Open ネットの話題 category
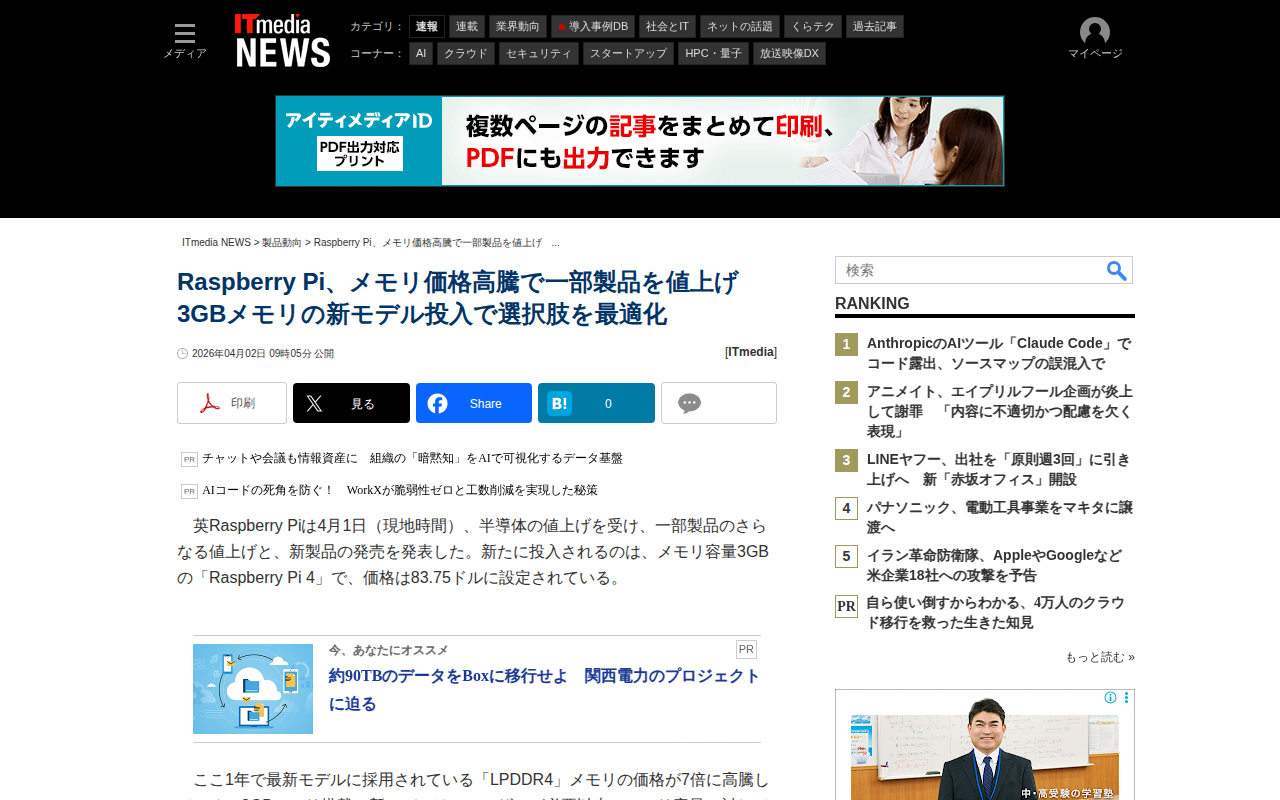1280x800 pixels. pyautogui.click(x=740, y=27)
